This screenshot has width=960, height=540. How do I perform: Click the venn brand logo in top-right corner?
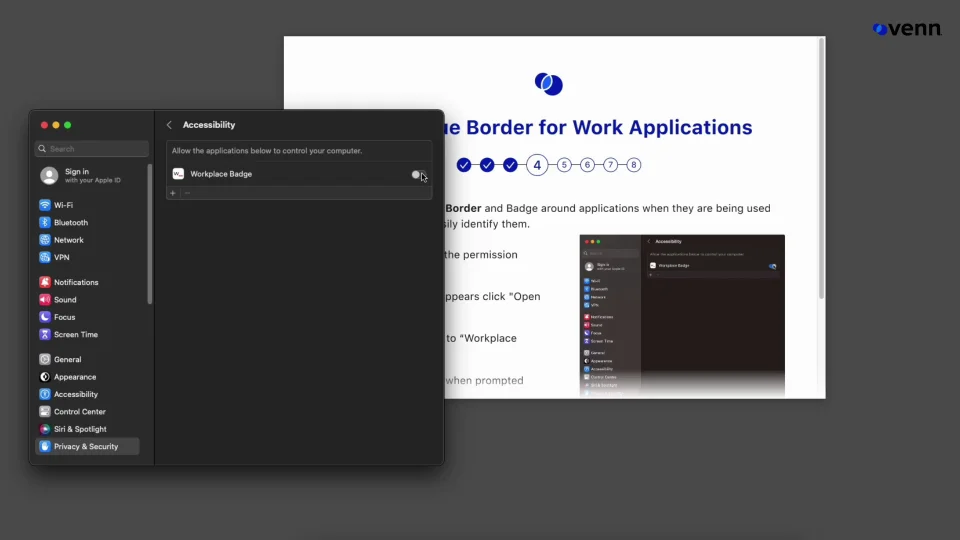click(907, 29)
